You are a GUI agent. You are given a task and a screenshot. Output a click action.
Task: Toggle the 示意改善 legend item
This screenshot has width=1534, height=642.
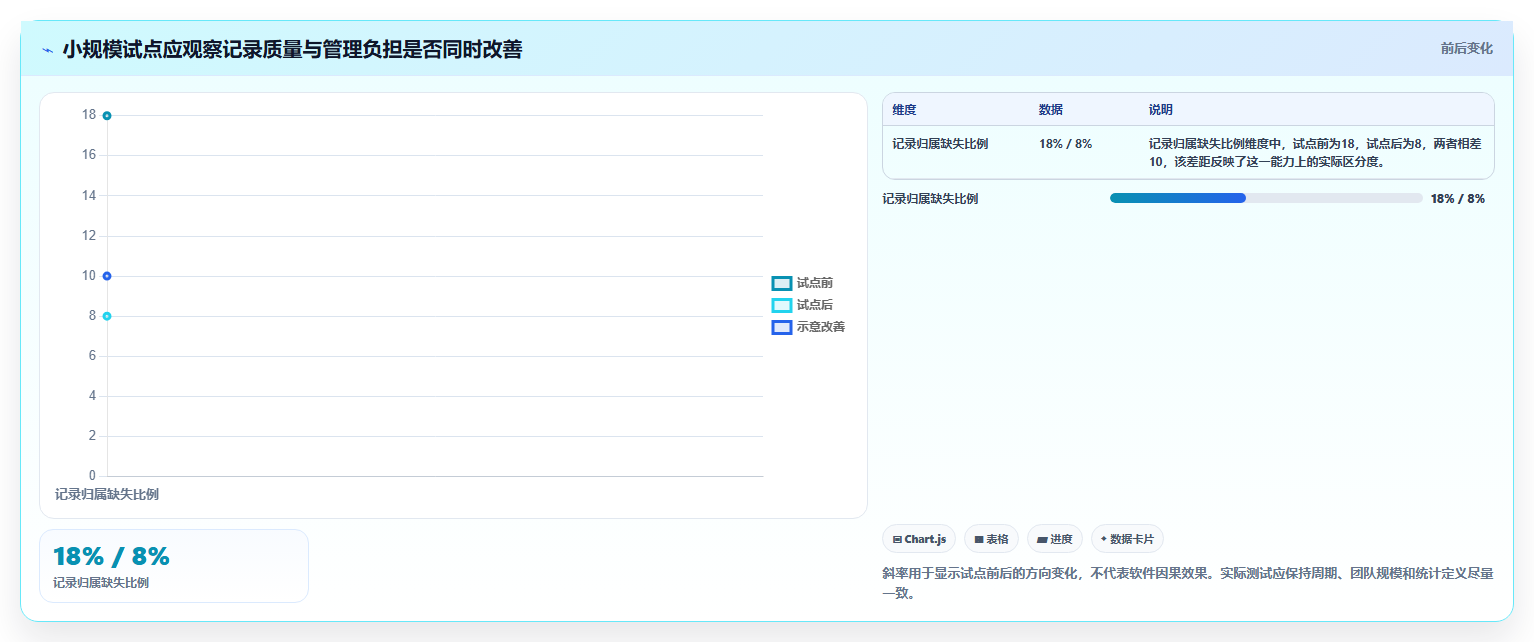tap(808, 327)
